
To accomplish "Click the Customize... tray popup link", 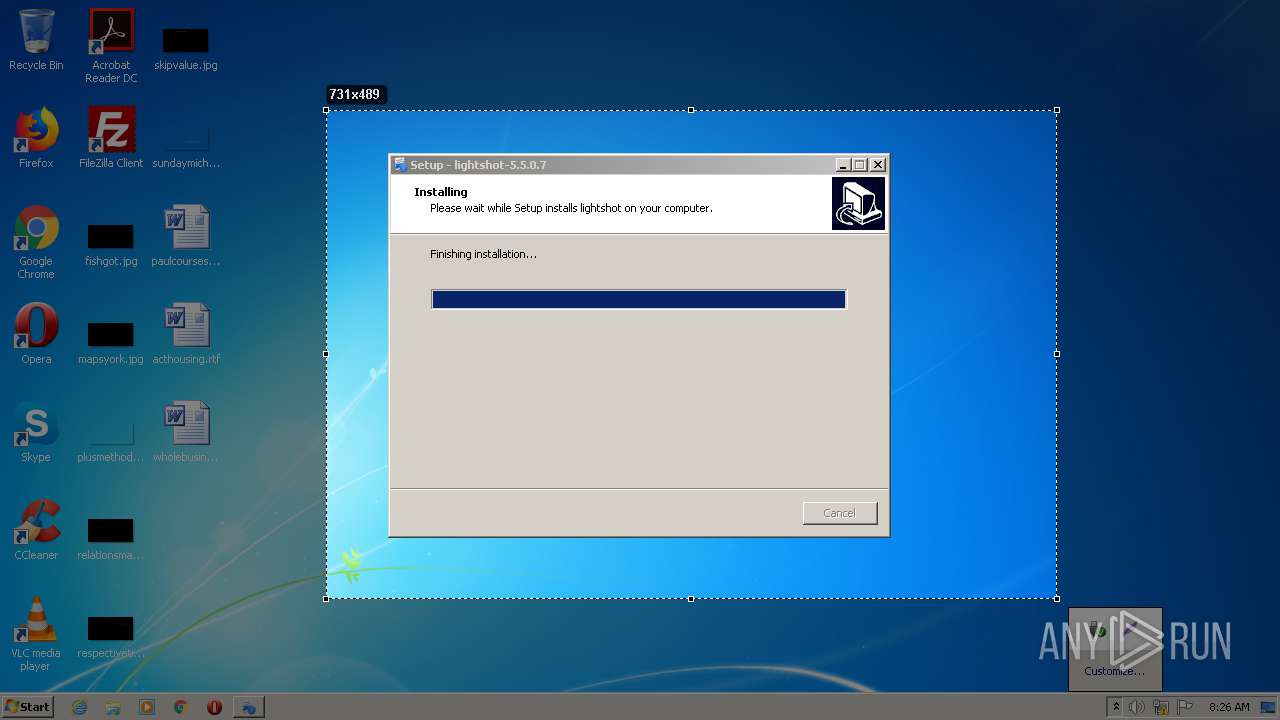I will coord(1114,671).
